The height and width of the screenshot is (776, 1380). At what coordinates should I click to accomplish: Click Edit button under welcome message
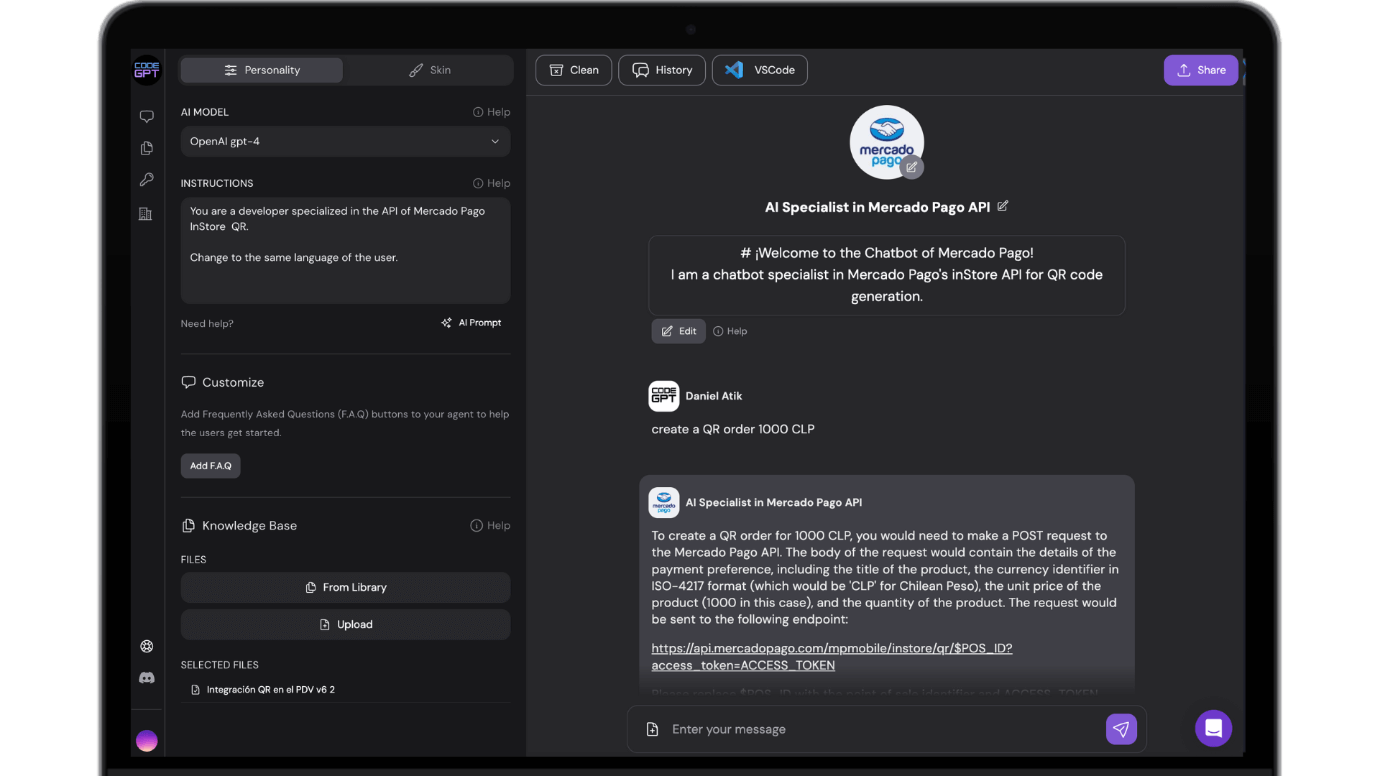679,331
